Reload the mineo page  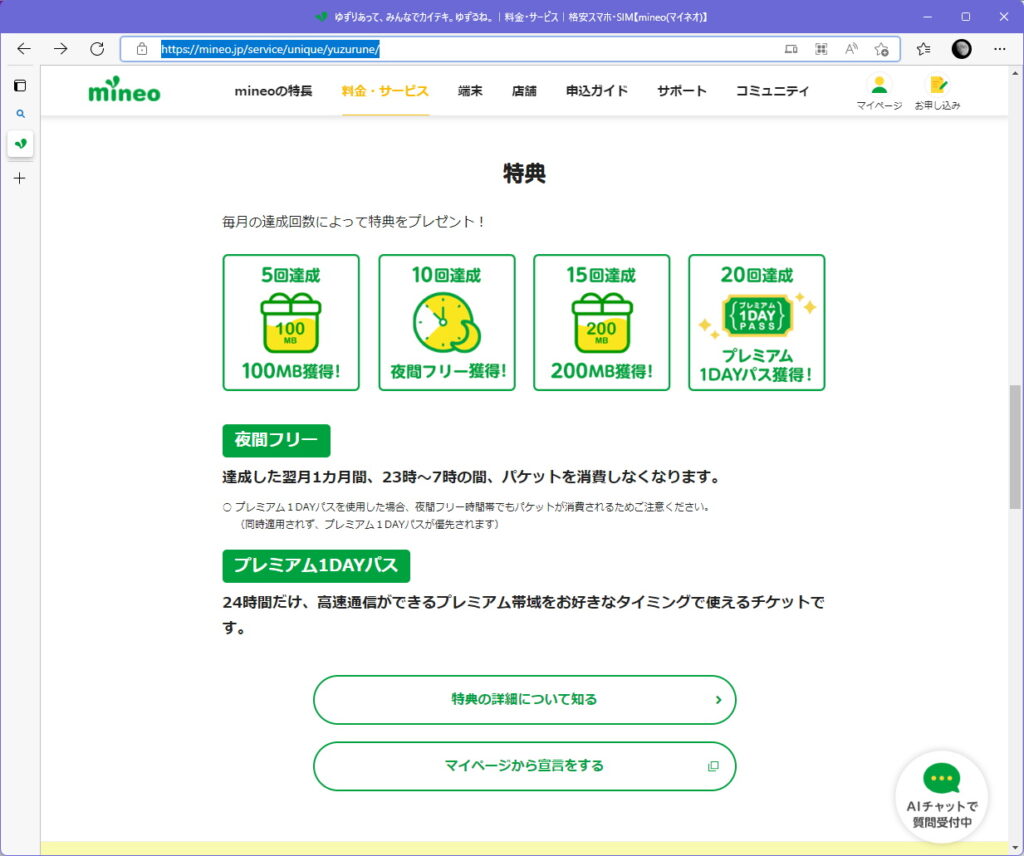point(97,49)
